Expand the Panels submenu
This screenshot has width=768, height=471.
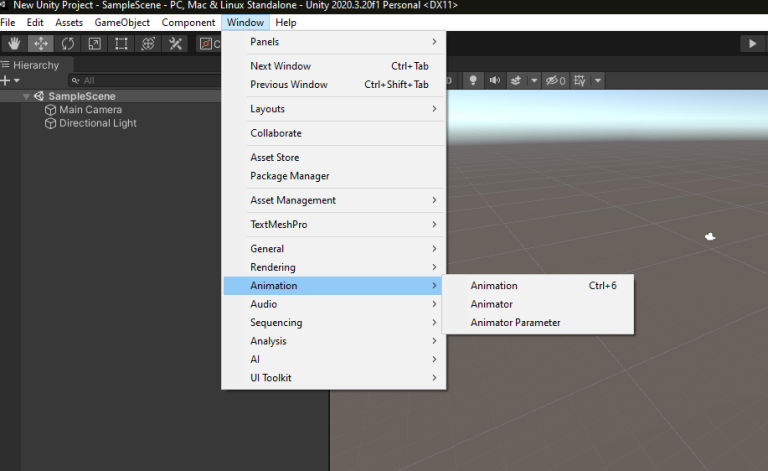(334, 42)
